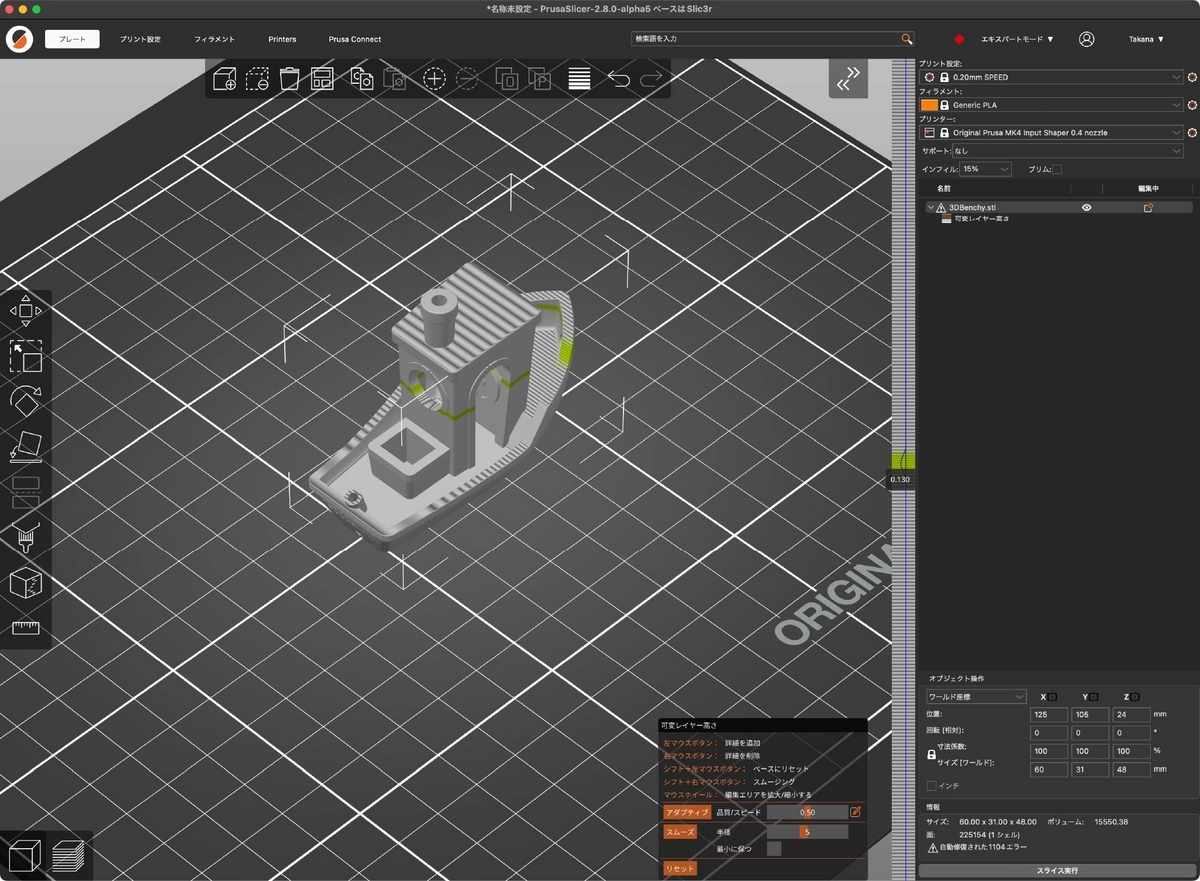
Task: Click the Paste toolbar icon
Action: pyautogui.click(x=394, y=79)
